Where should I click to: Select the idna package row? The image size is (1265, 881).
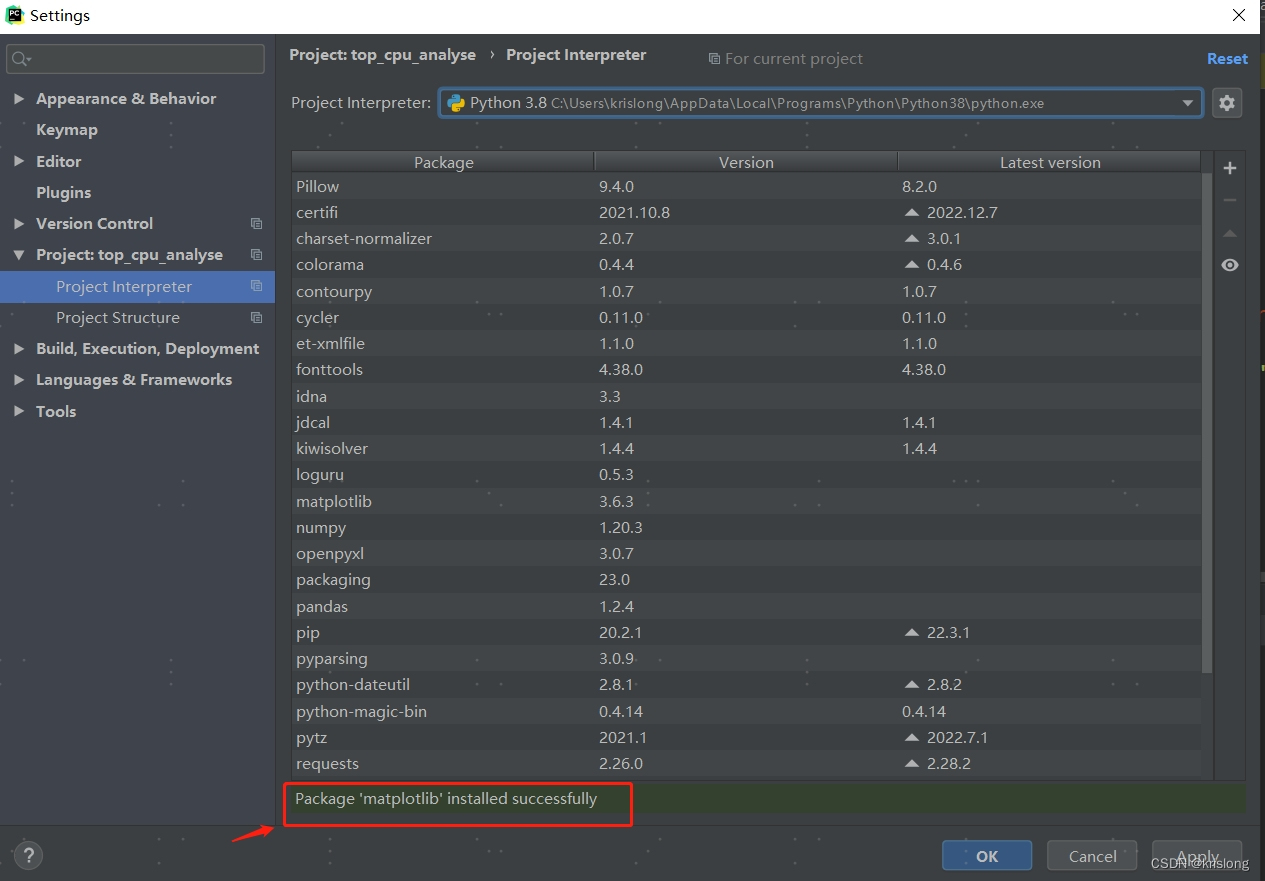click(746, 397)
